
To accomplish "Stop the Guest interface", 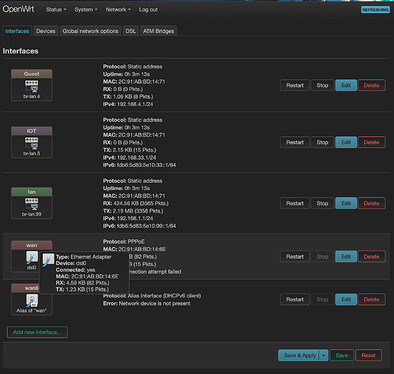I will (x=322, y=85).
